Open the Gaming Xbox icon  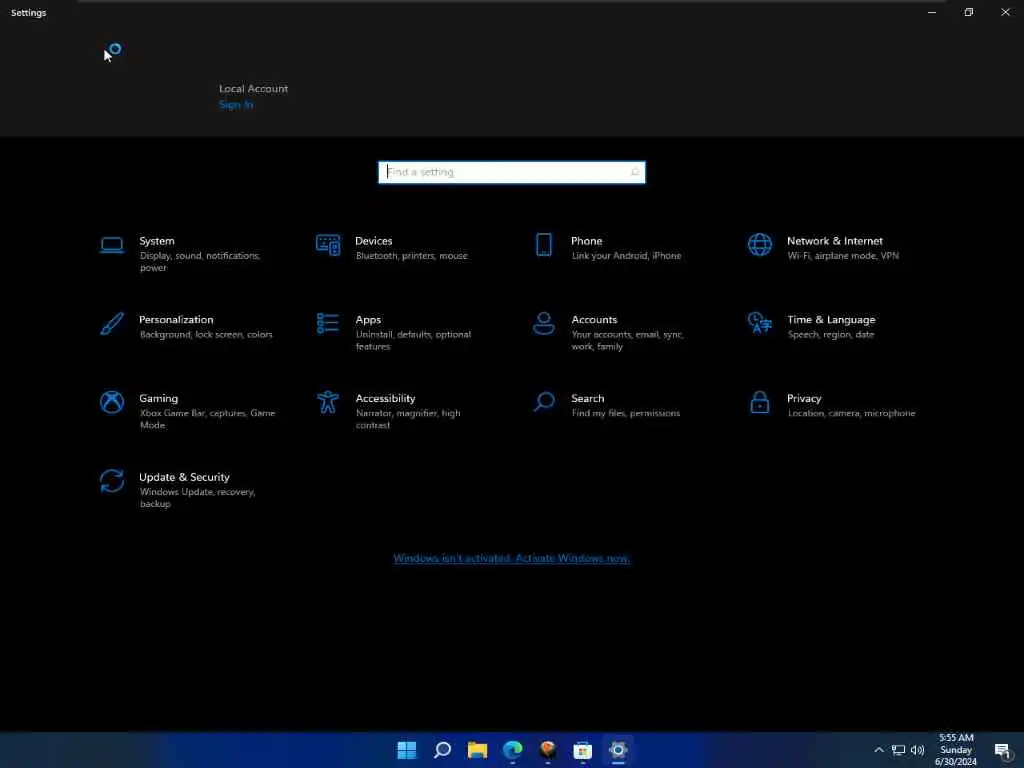tap(112, 402)
